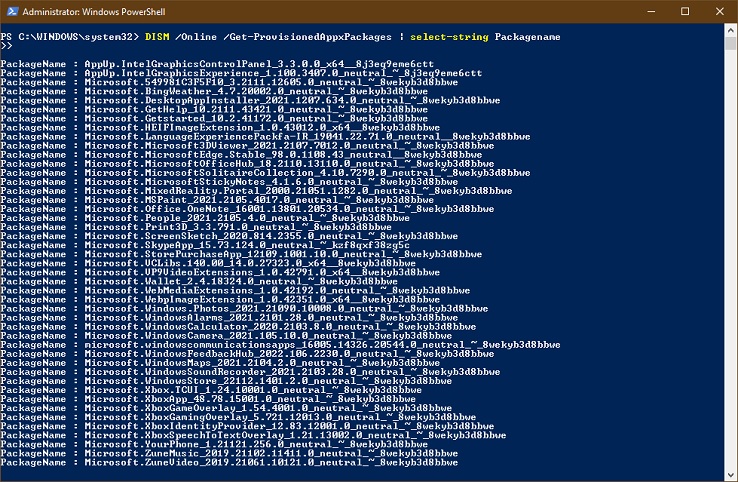Select the Microsoft.SkypeApp package line
This screenshot has width=738, height=482.
coord(205,245)
